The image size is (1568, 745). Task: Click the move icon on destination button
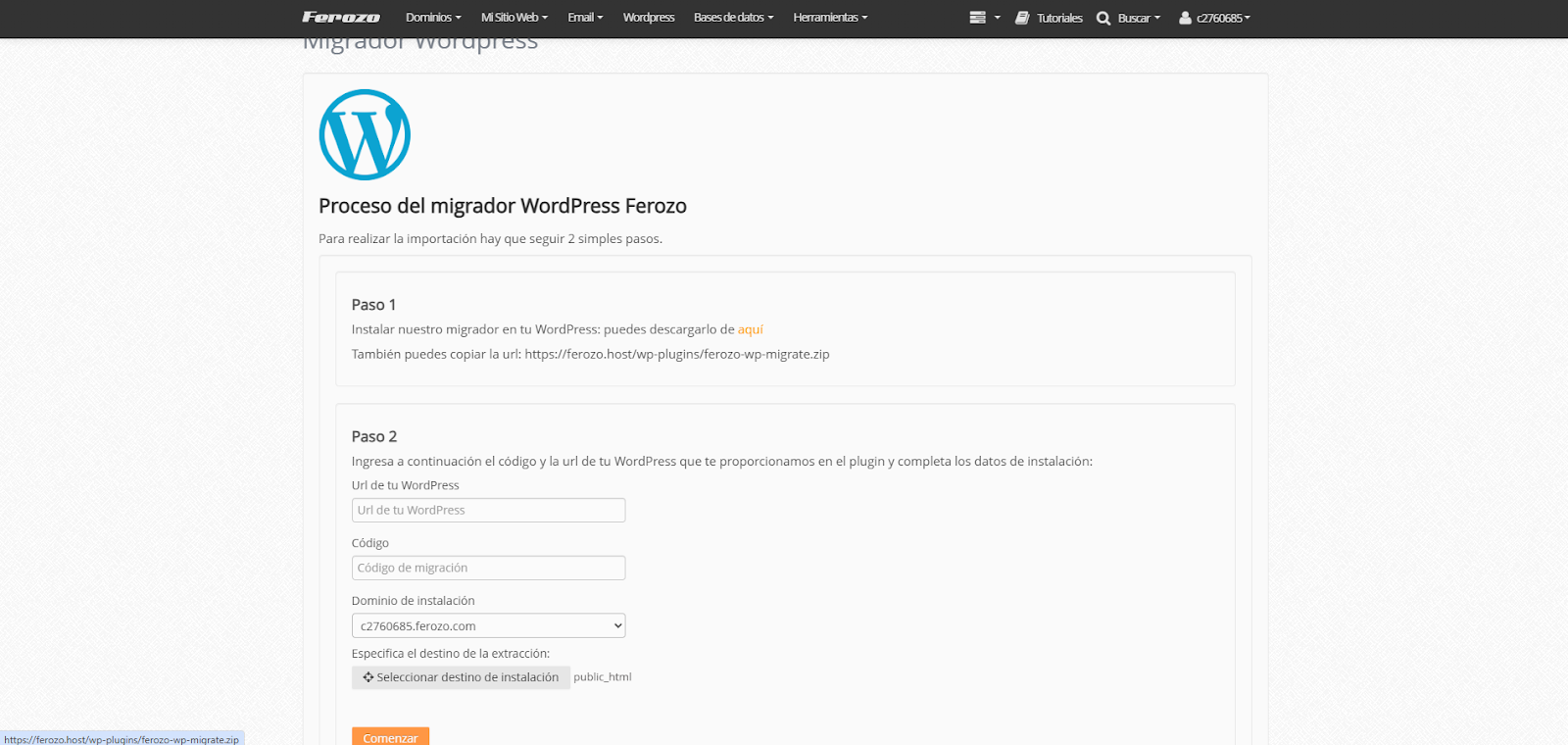point(368,677)
